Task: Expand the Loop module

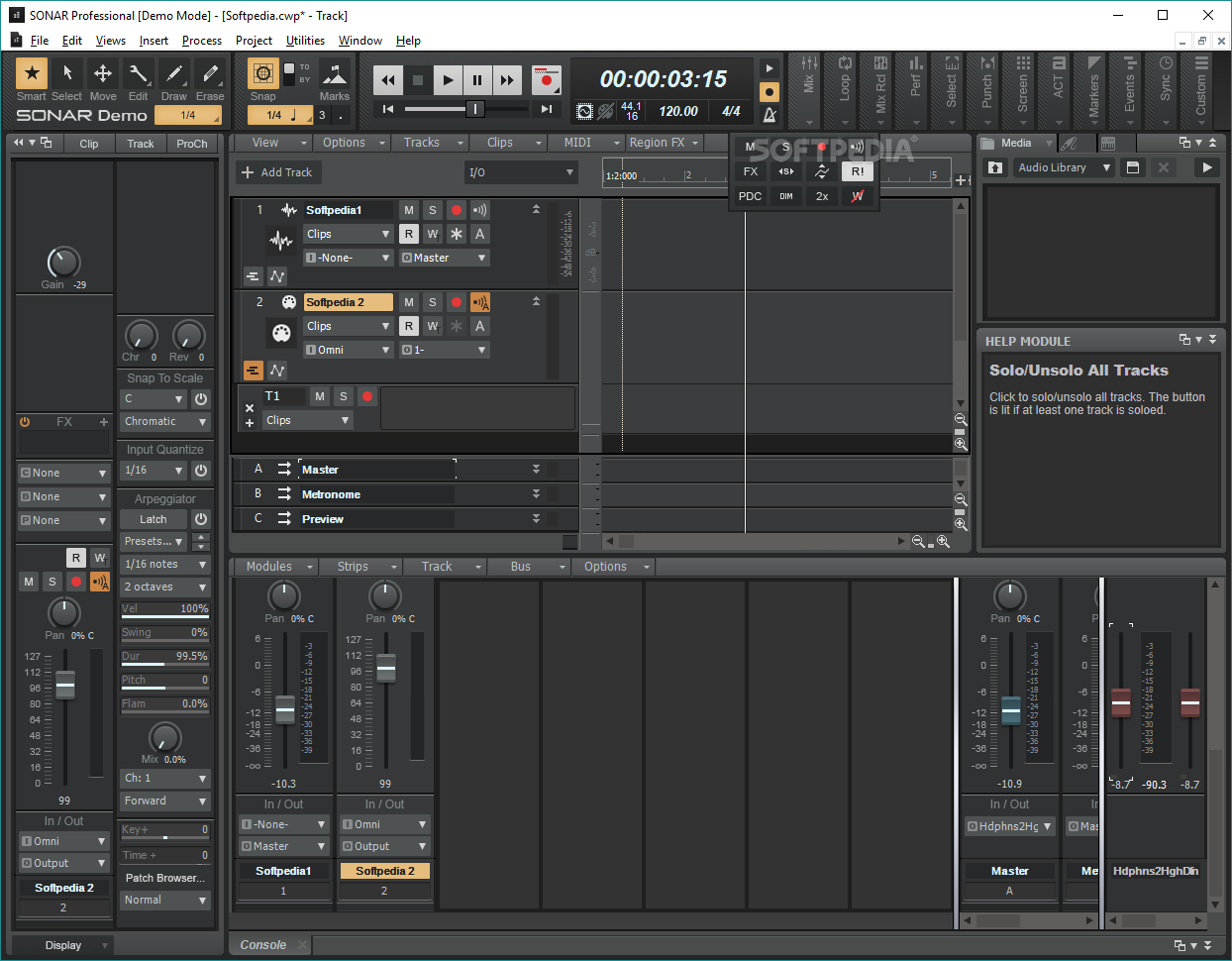Action: [x=845, y=89]
